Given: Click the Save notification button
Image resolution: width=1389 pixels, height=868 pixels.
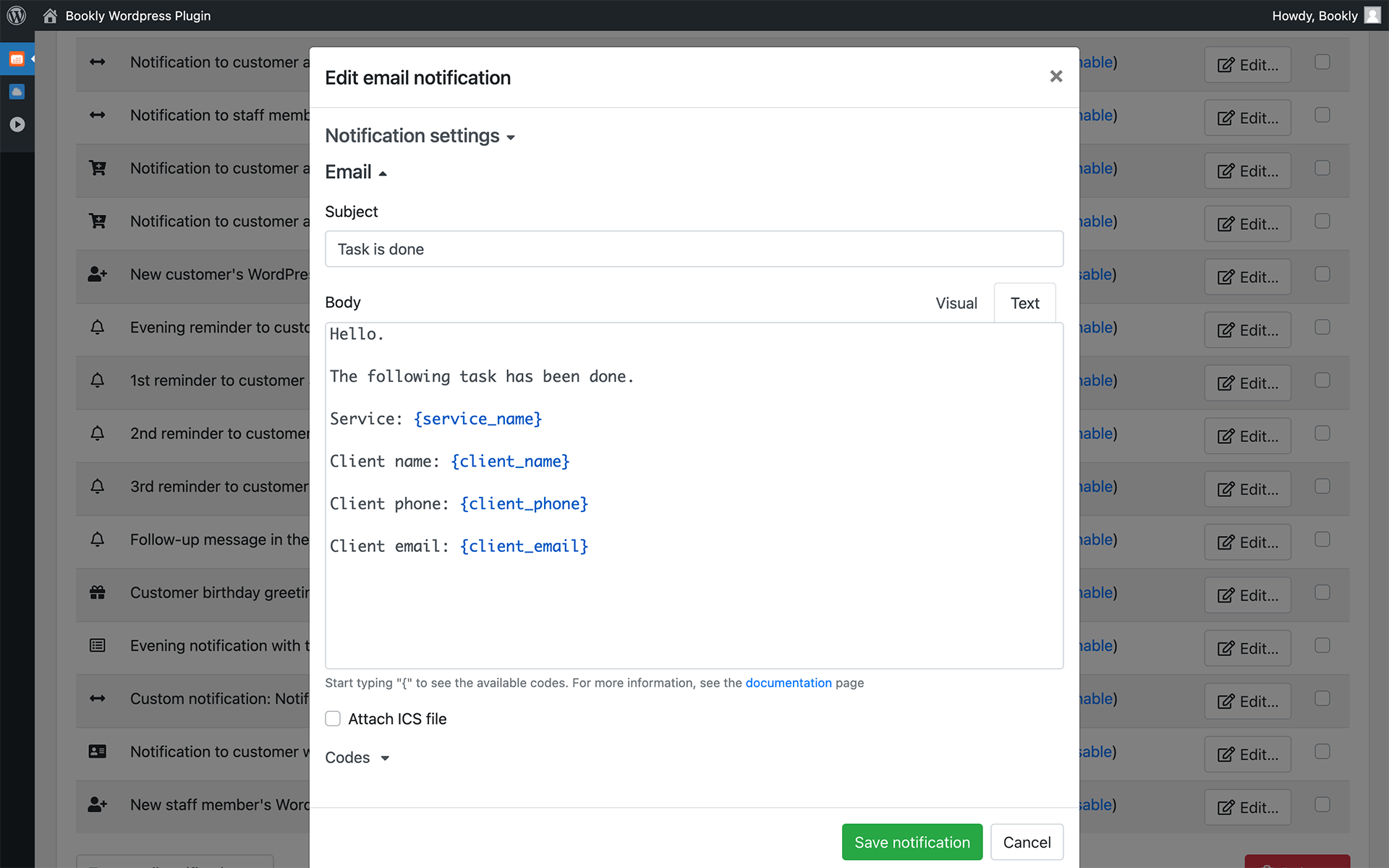Looking at the screenshot, I should pyautogui.click(x=912, y=842).
